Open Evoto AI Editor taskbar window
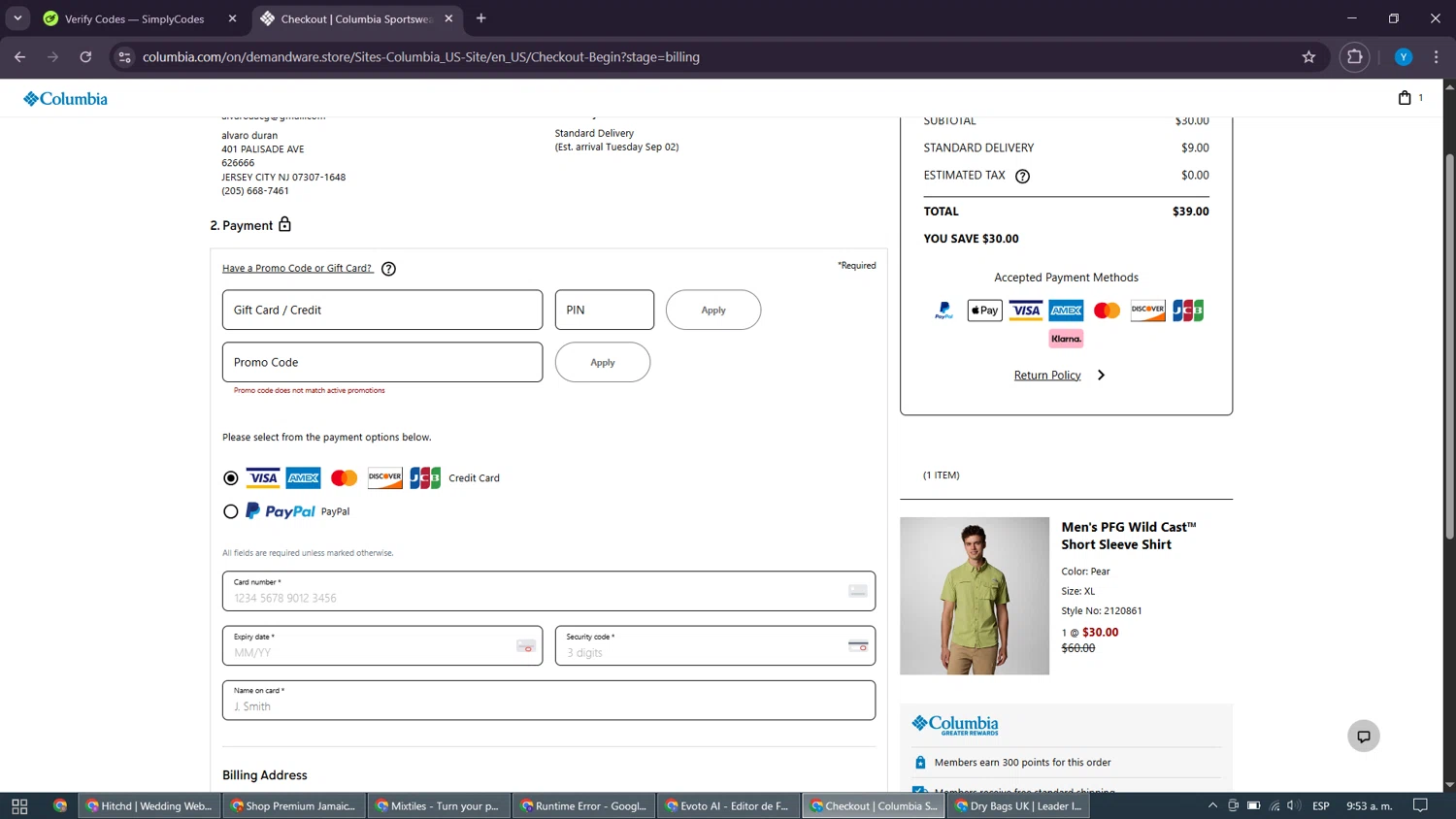Screen dimensions: 1456x819 [x=727, y=805]
